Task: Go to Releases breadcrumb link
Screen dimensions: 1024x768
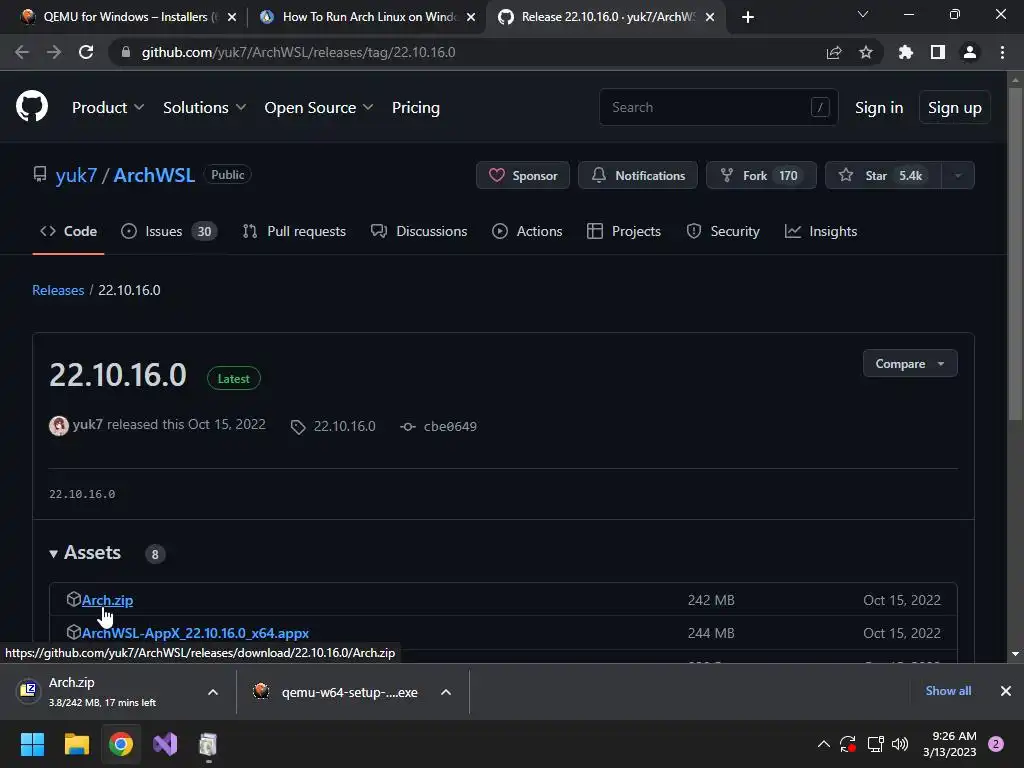Action: click(x=58, y=290)
